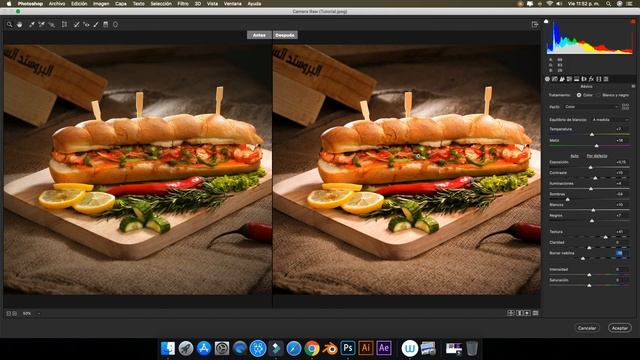This screenshot has width=640, height=360.
Task: Toggle current panel settings preview icon
Action: point(536,313)
